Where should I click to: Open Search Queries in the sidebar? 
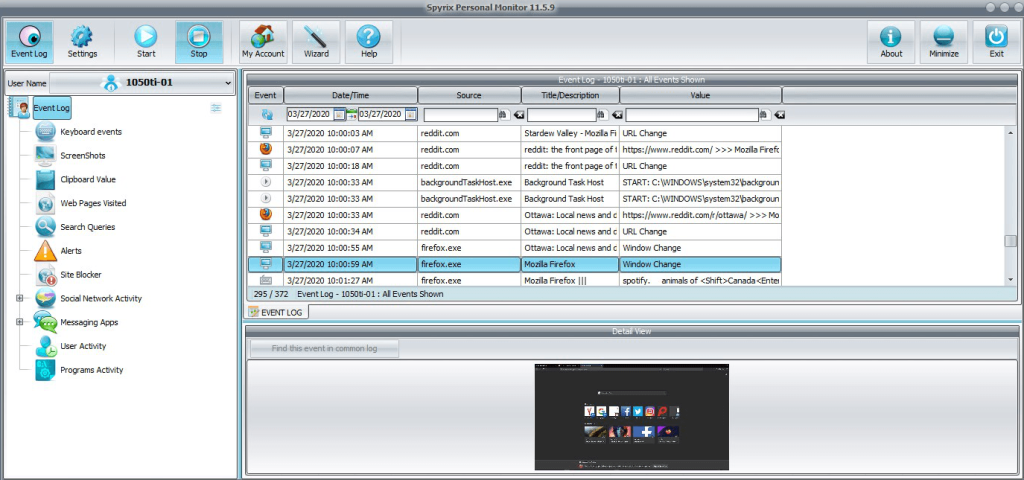click(88, 227)
